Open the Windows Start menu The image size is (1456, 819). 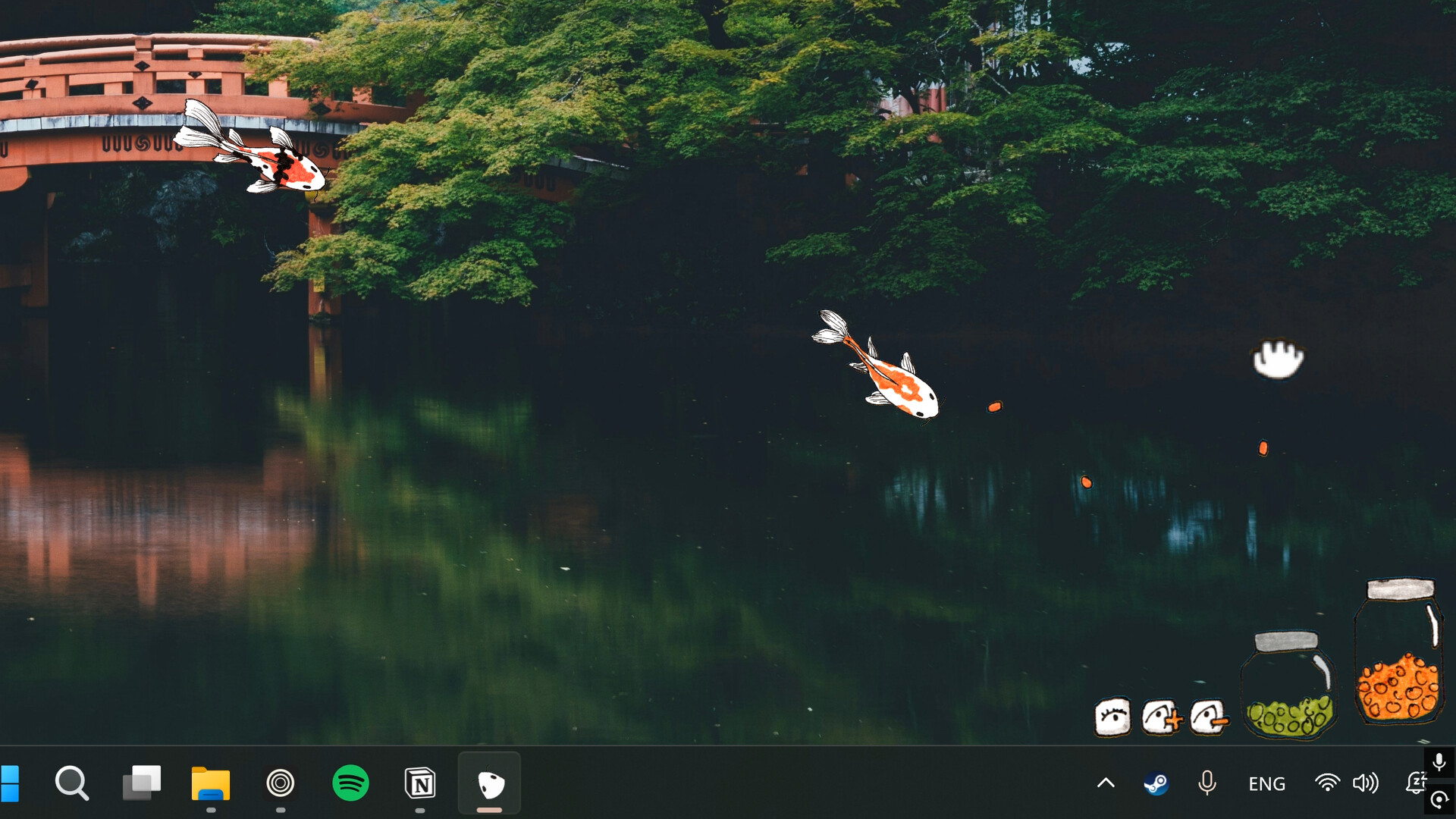coord(9,783)
